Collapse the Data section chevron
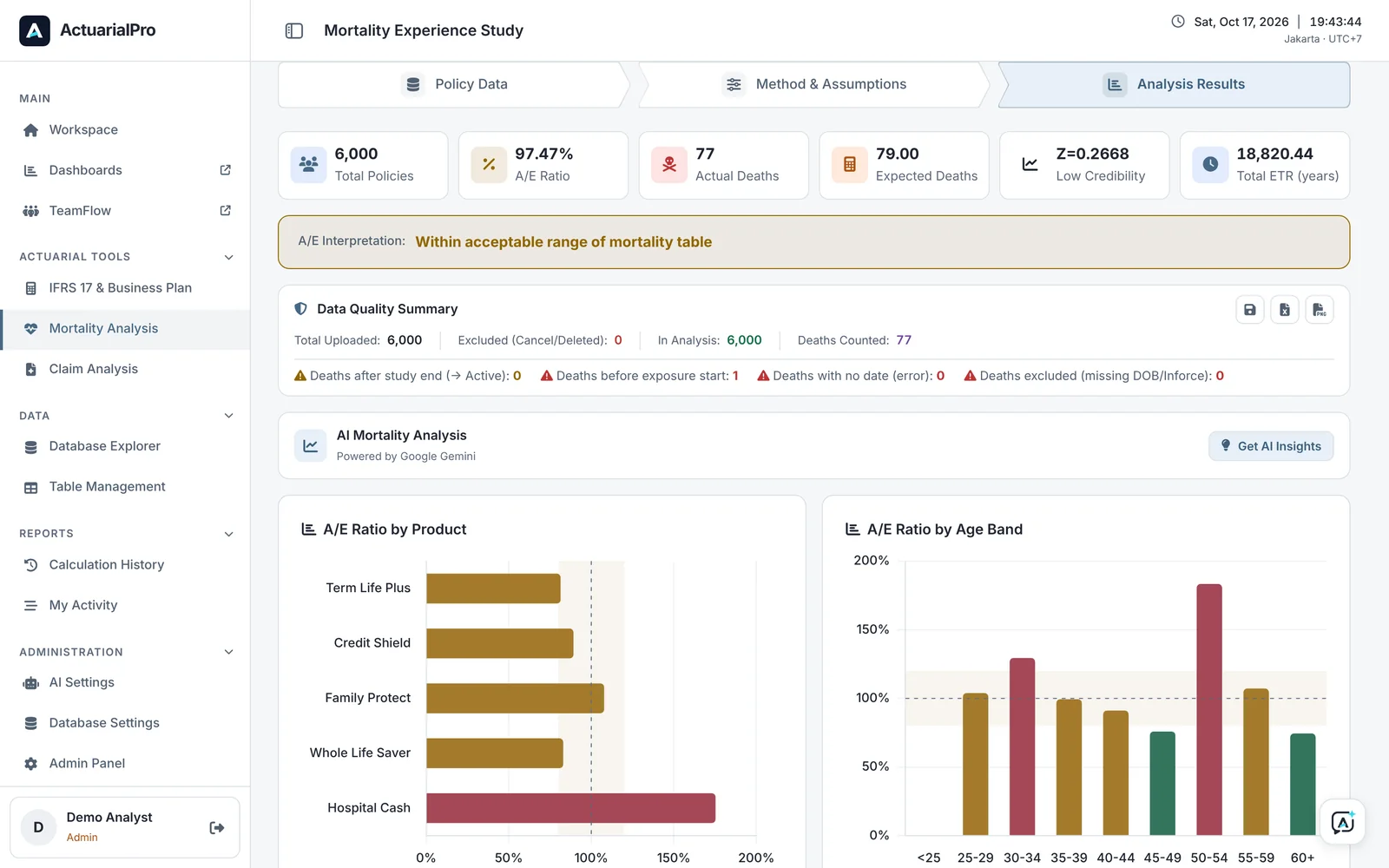Viewport: 1389px width, 868px height. [x=229, y=416]
